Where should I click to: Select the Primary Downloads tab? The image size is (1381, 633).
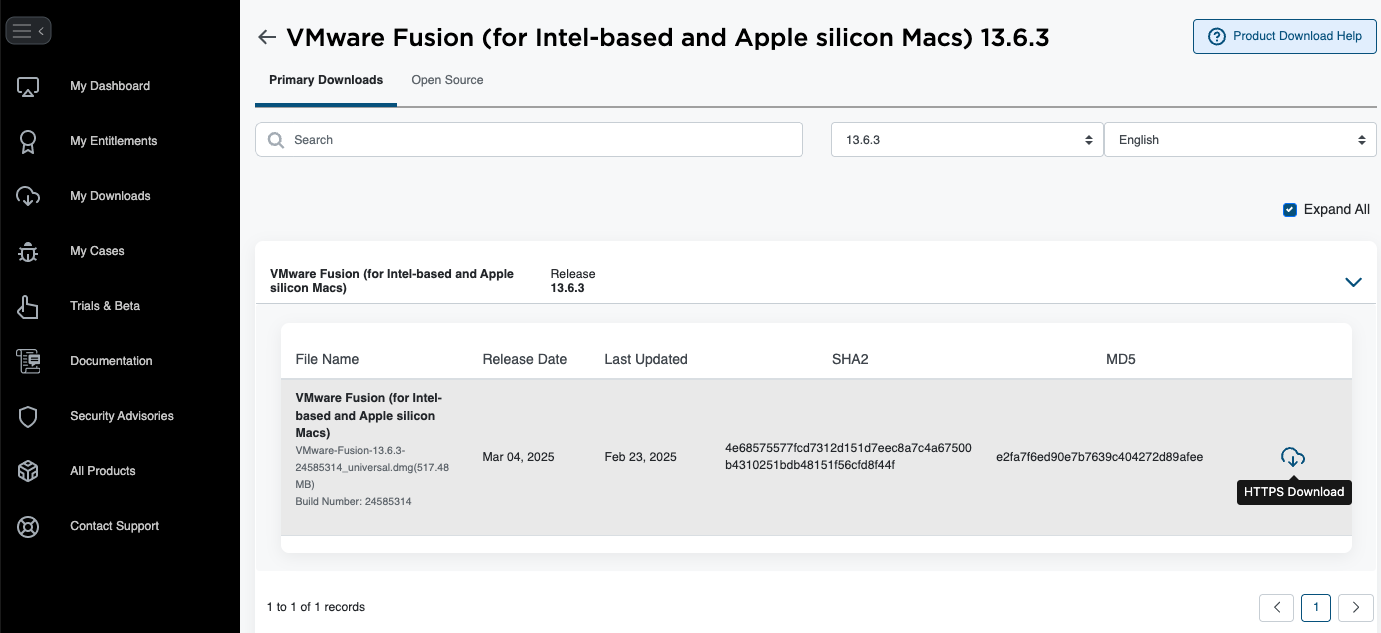[326, 80]
